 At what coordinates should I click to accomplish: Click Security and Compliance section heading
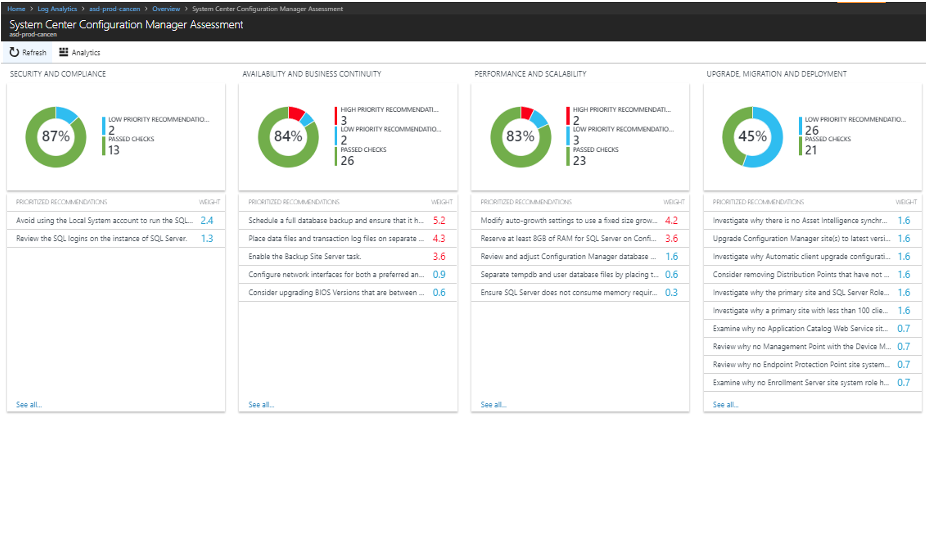click(58, 74)
